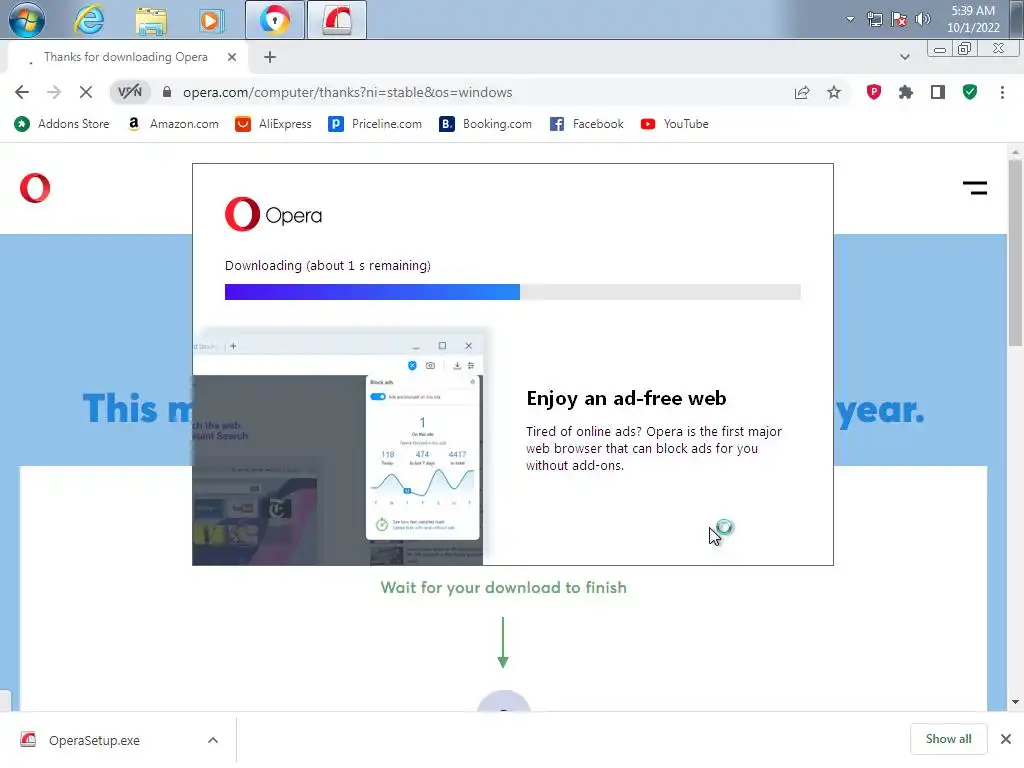Restore down the browser window
The width and height of the screenshot is (1024, 768).
click(x=965, y=50)
